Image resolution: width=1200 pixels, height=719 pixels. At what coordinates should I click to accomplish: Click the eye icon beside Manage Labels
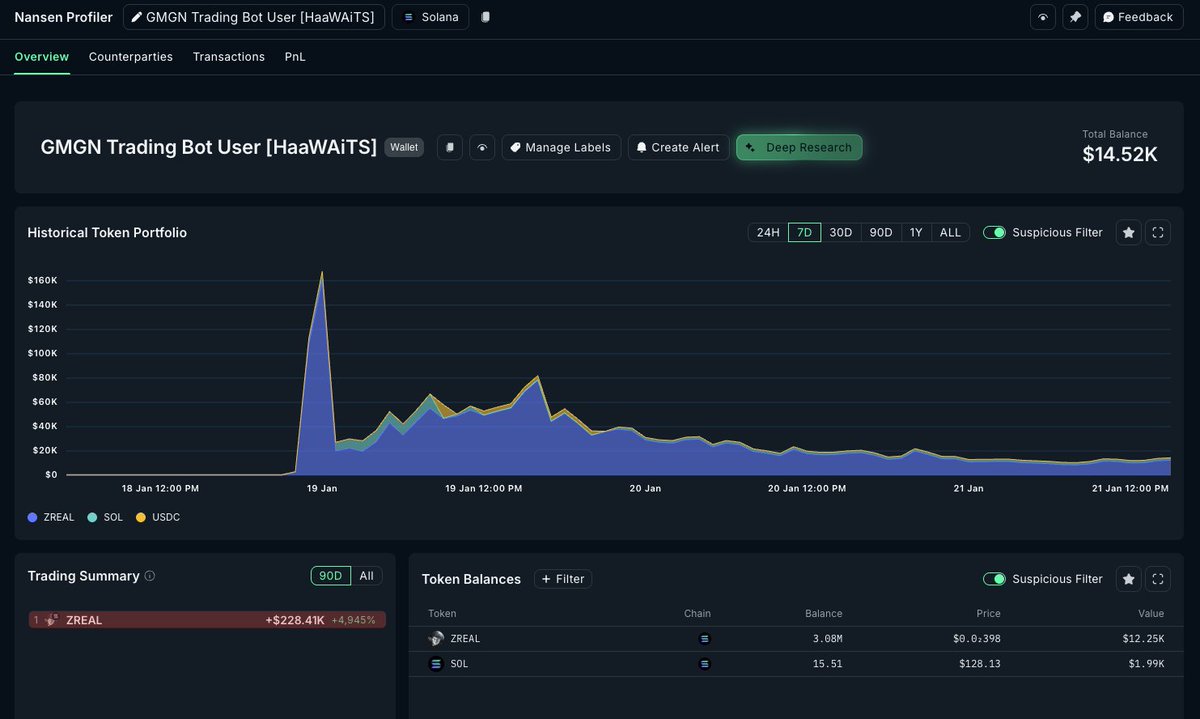pos(482,147)
